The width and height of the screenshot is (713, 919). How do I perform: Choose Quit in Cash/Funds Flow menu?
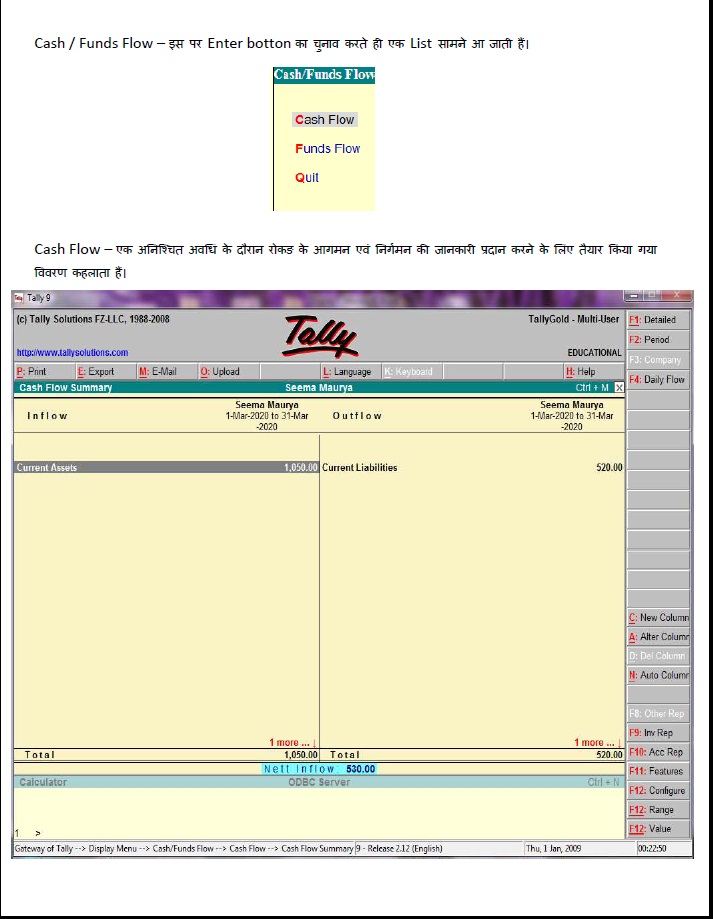point(307,177)
